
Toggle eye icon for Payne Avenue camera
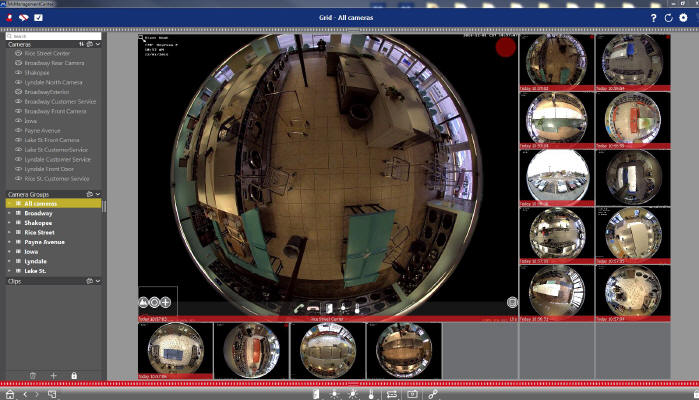18,130
